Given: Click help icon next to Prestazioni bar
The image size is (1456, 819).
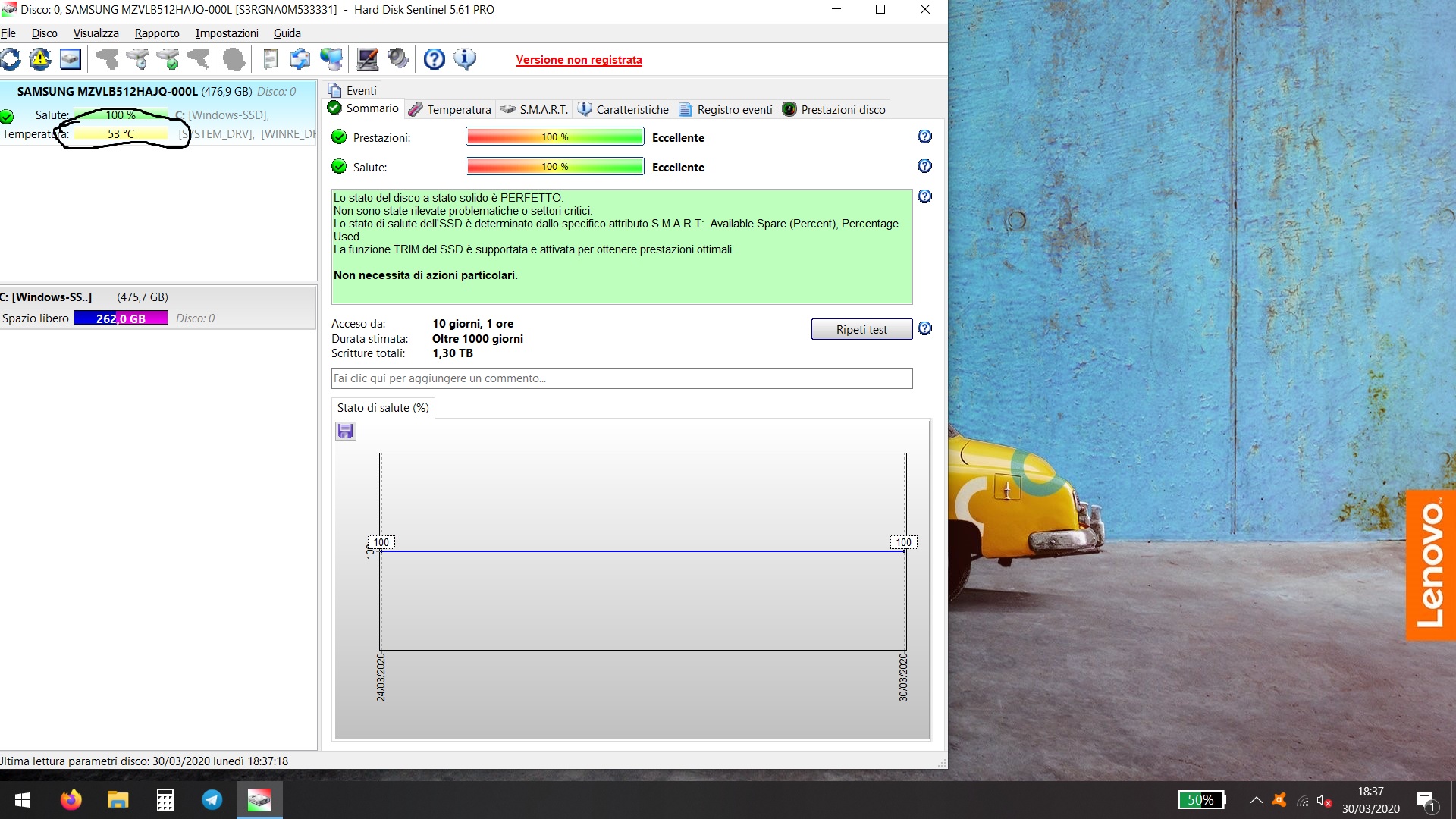Looking at the screenshot, I should click(924, 136).
